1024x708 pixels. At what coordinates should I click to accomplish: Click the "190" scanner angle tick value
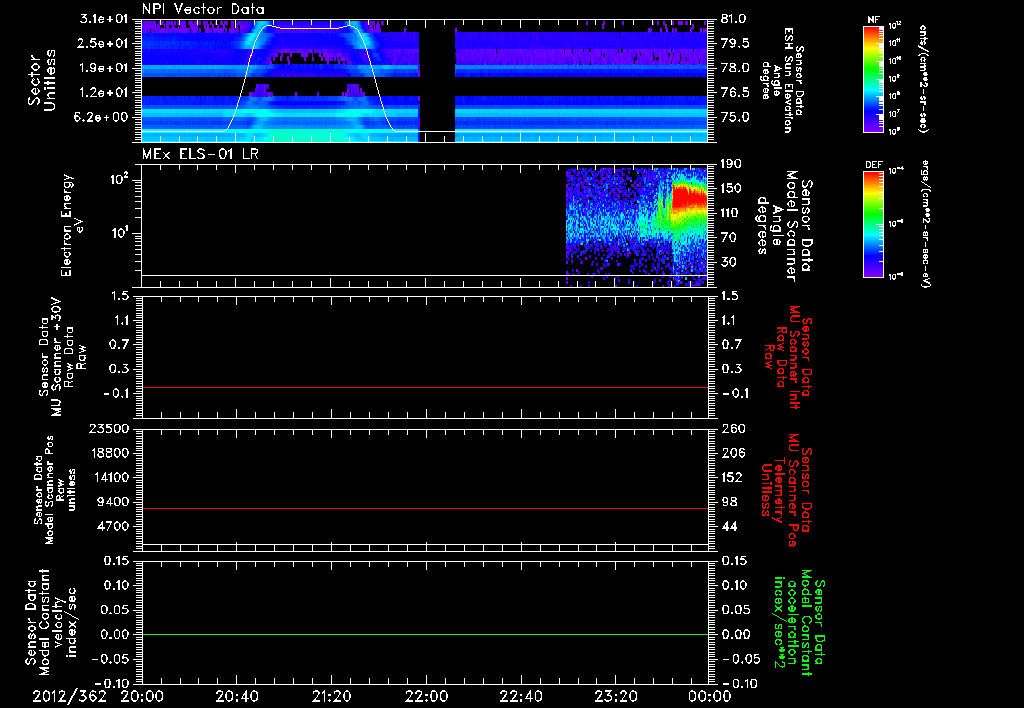731,164
